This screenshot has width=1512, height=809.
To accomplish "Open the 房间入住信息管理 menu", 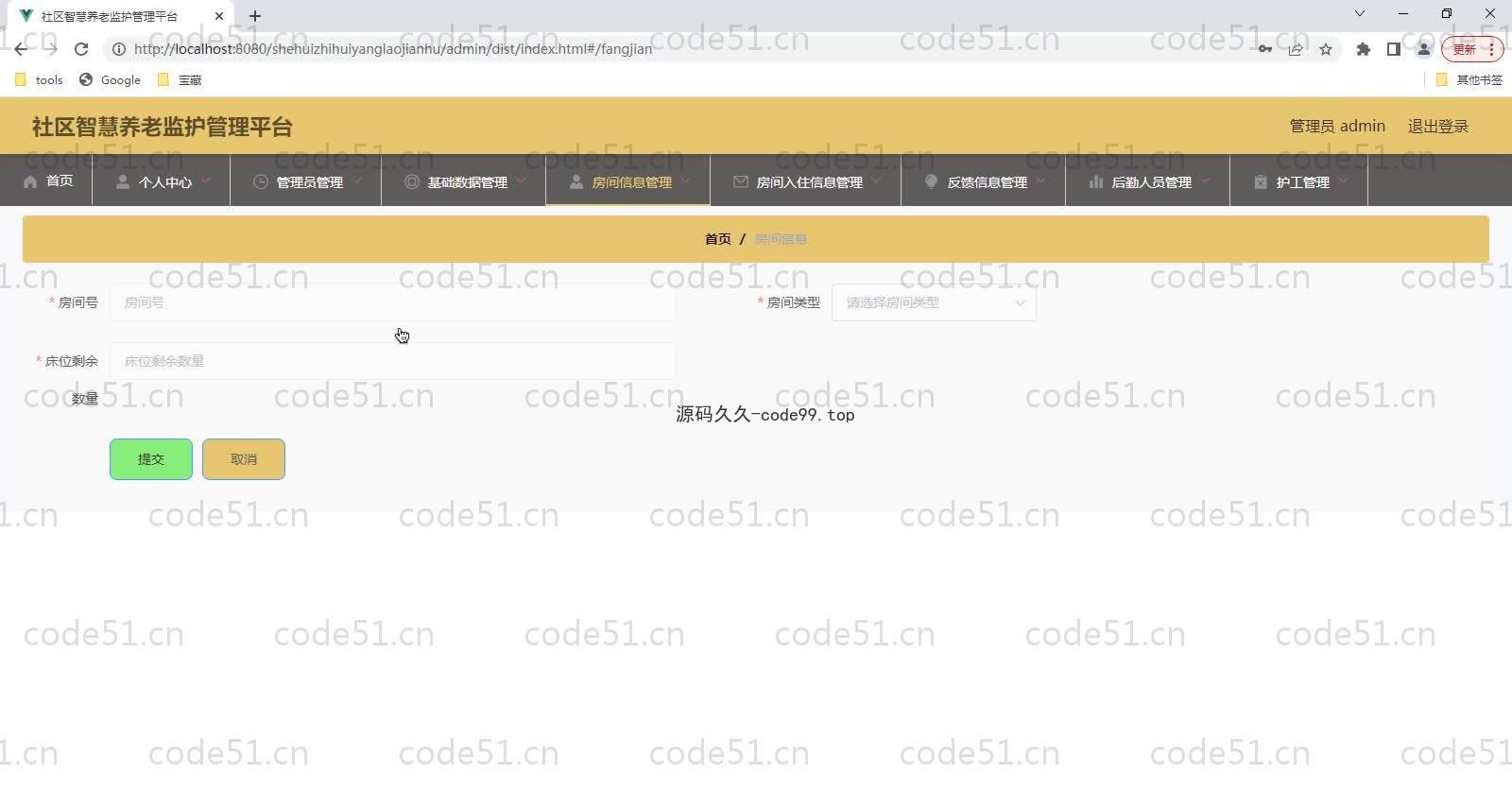I will click(808, 182).
